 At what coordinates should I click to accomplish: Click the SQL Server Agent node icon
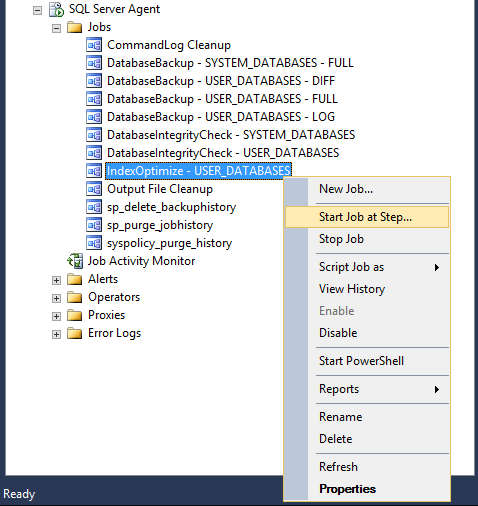click(x=56, y=9)
